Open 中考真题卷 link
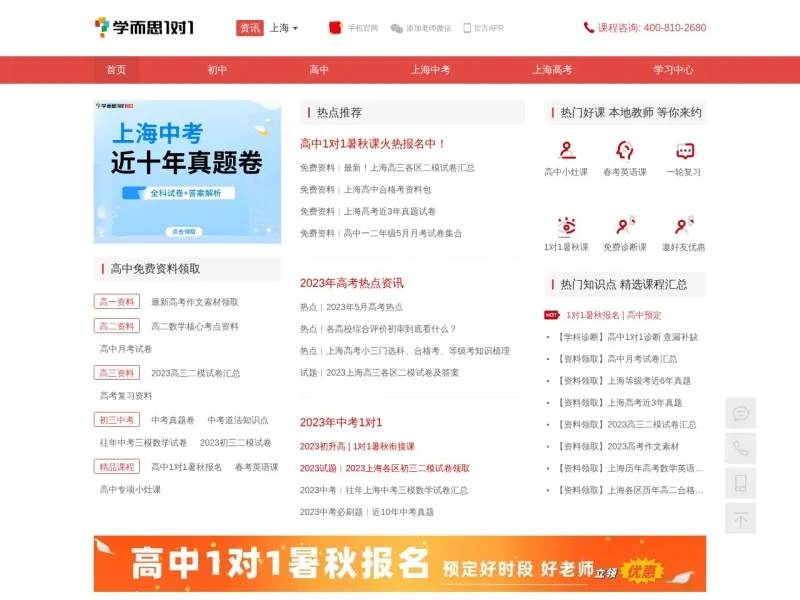The height and width of the screenshot is (600, 800). click(173, 420)
